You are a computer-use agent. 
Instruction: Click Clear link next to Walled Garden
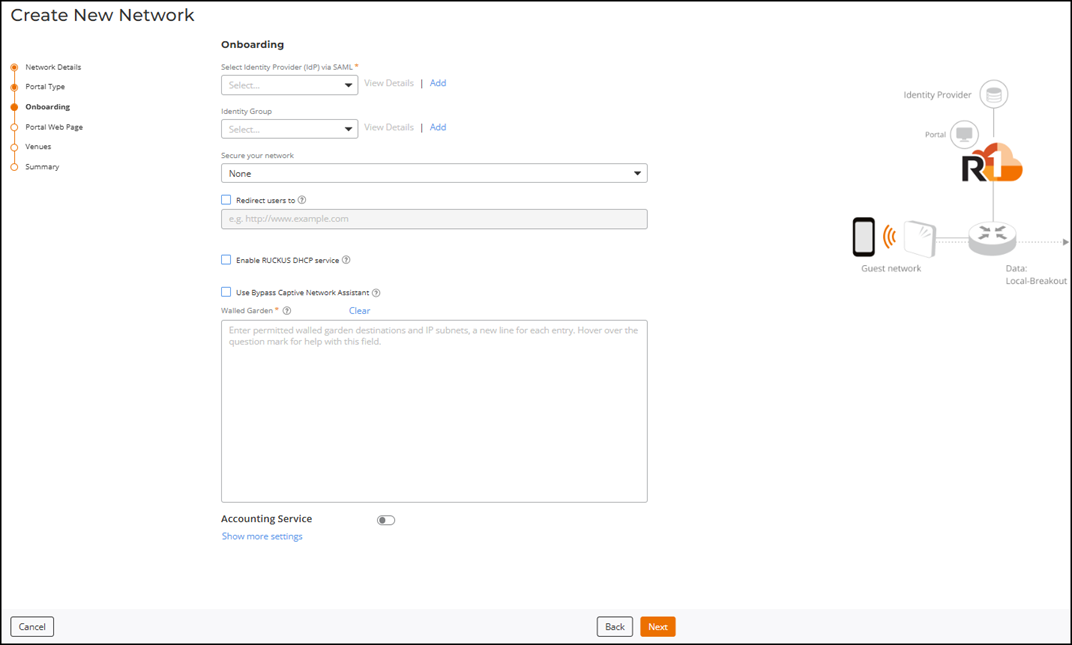coord(359,311)
